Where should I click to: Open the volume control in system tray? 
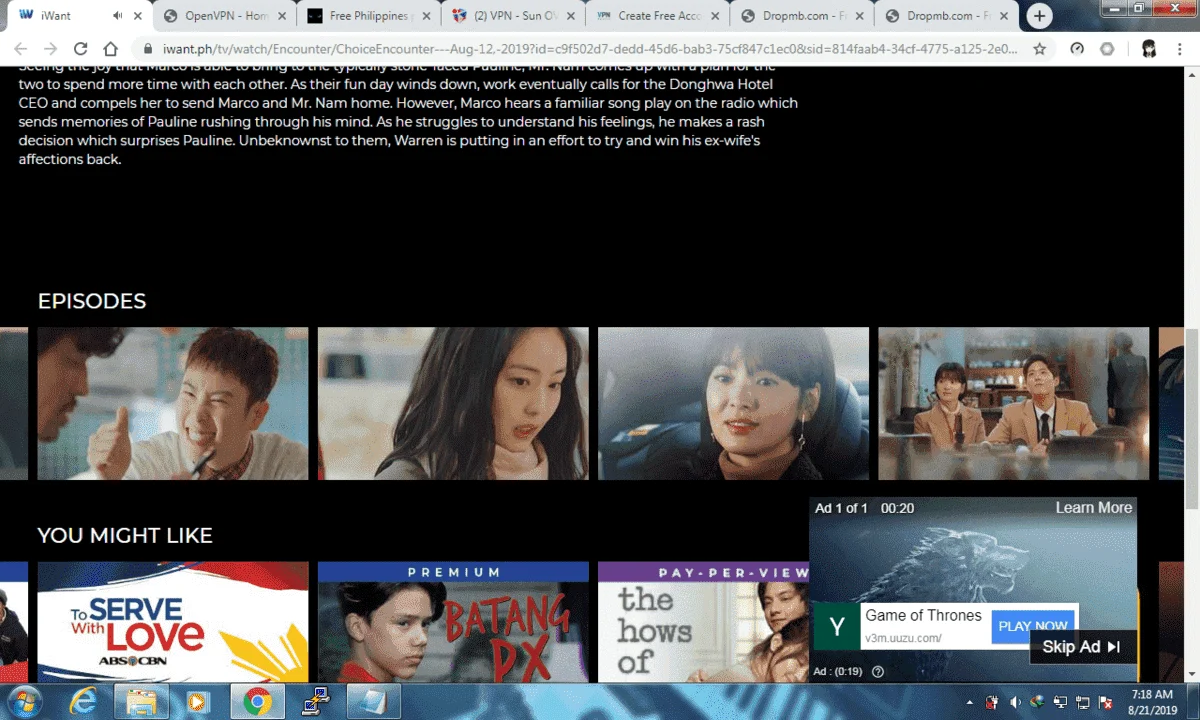click(1015, 703)
